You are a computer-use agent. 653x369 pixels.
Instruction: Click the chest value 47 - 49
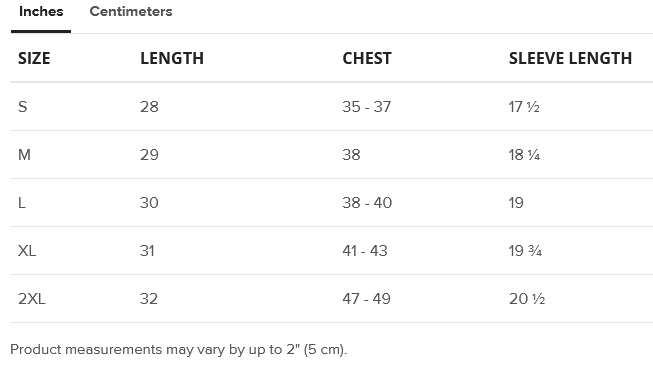pos(366,299)
